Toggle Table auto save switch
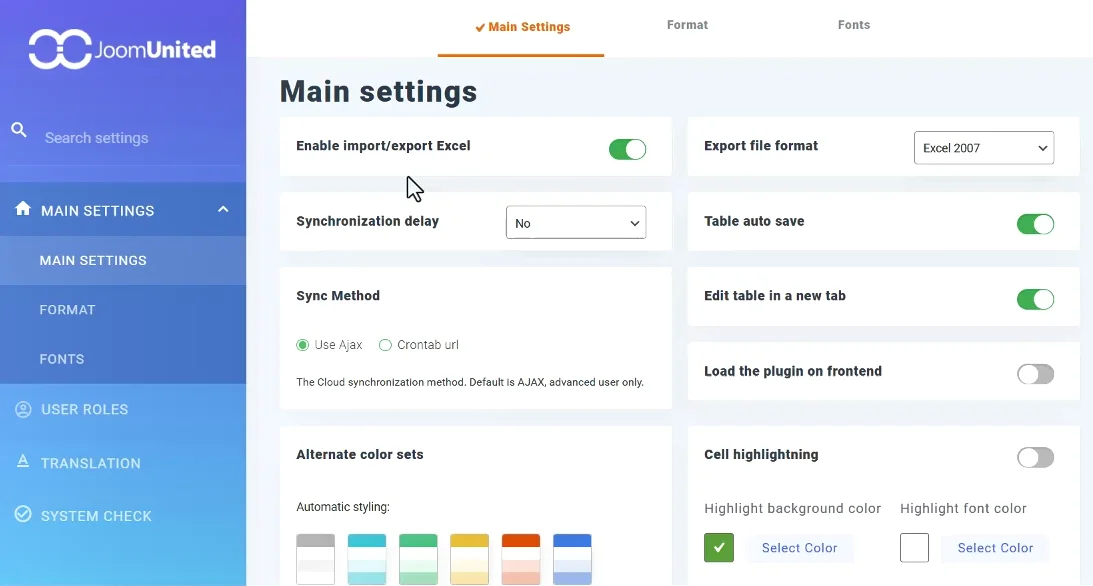1093x586 pixels. (x=1035, y=224)
